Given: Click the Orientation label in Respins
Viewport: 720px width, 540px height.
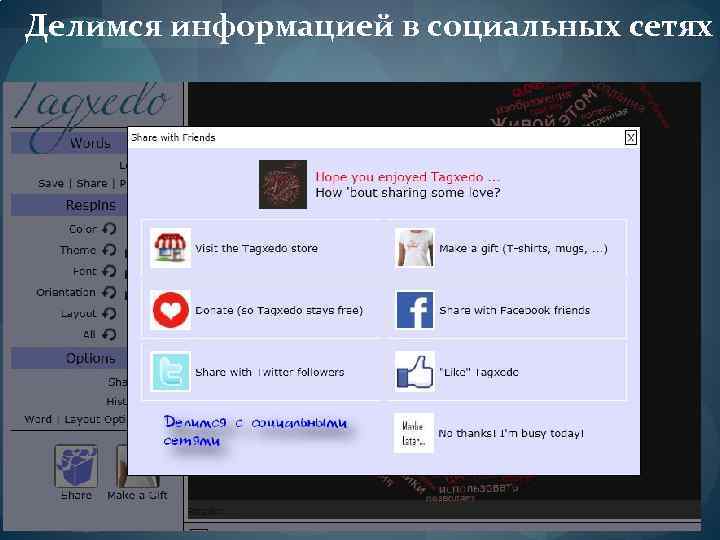Looking at the screenshot, I should (x=66, y=292).
